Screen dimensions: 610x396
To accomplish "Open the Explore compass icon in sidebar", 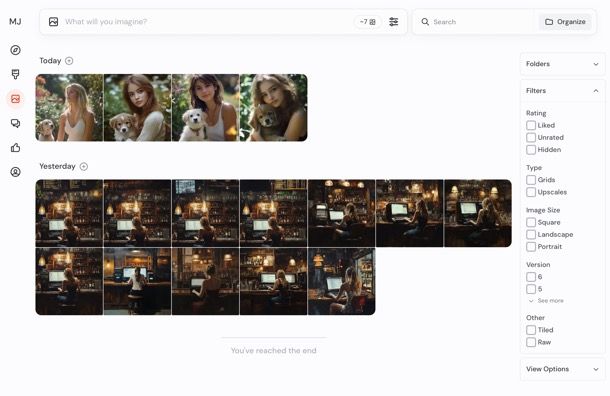I will point(16,50).
